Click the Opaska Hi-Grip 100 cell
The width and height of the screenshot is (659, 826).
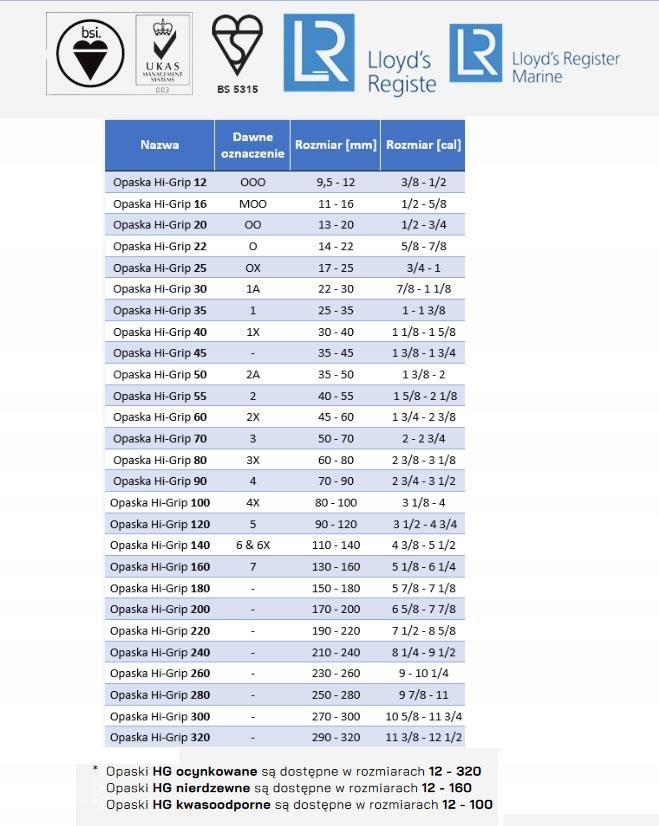(x=160, y=502)
